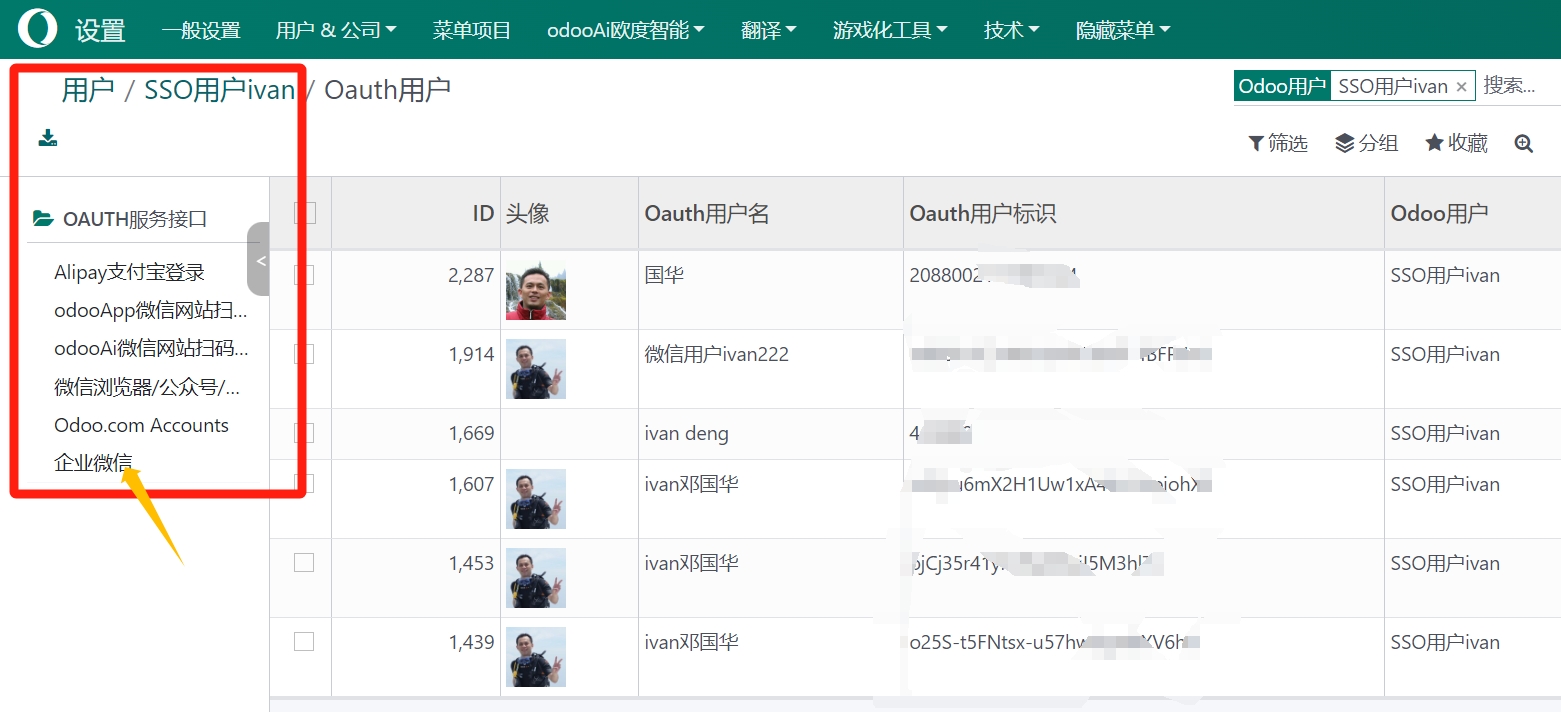Screen dimensions: 1561x712
Task: Click avatar thumbnail in row 1,439
Action: pos(536,657)
